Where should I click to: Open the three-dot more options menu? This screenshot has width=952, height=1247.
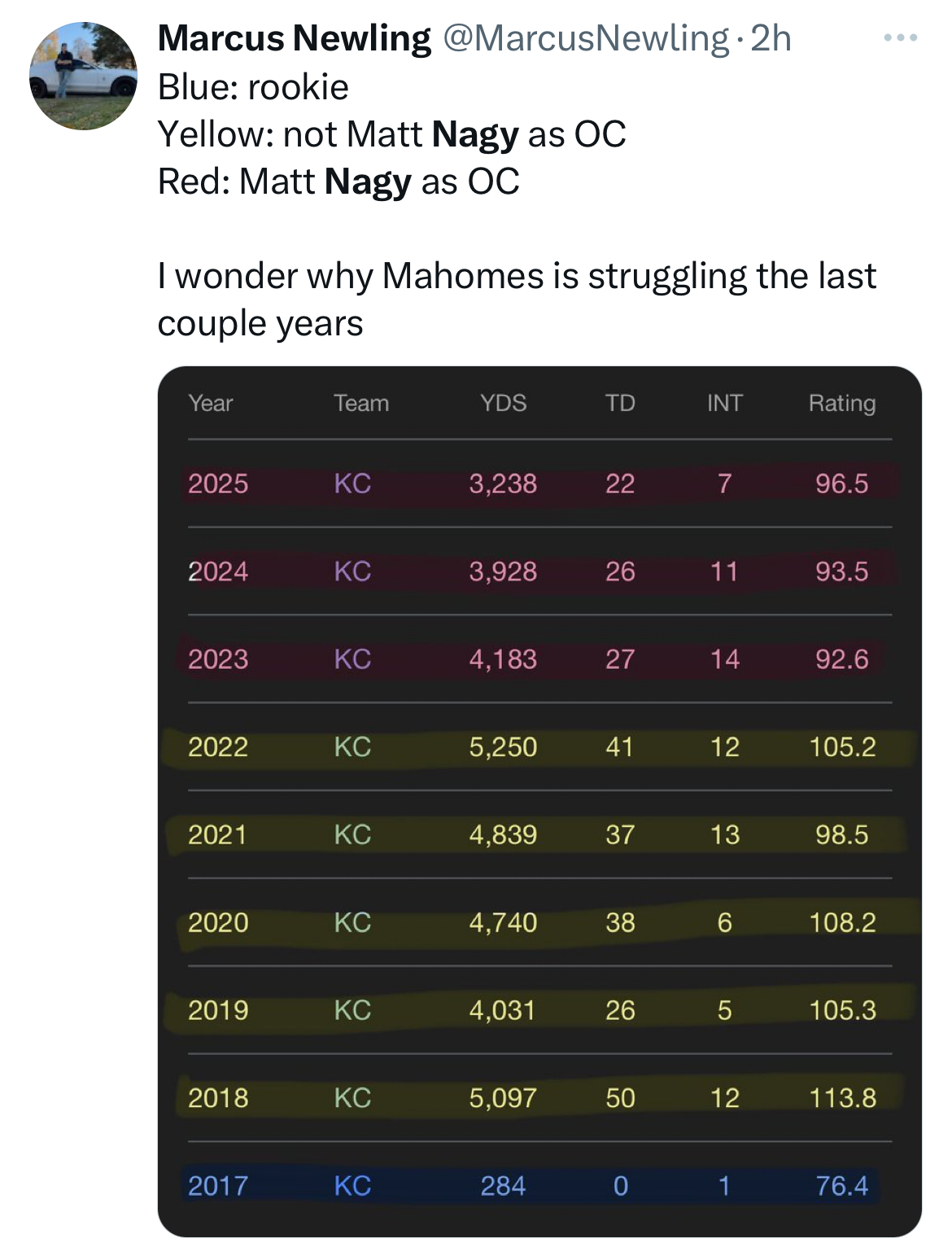(x=901, y=38)
